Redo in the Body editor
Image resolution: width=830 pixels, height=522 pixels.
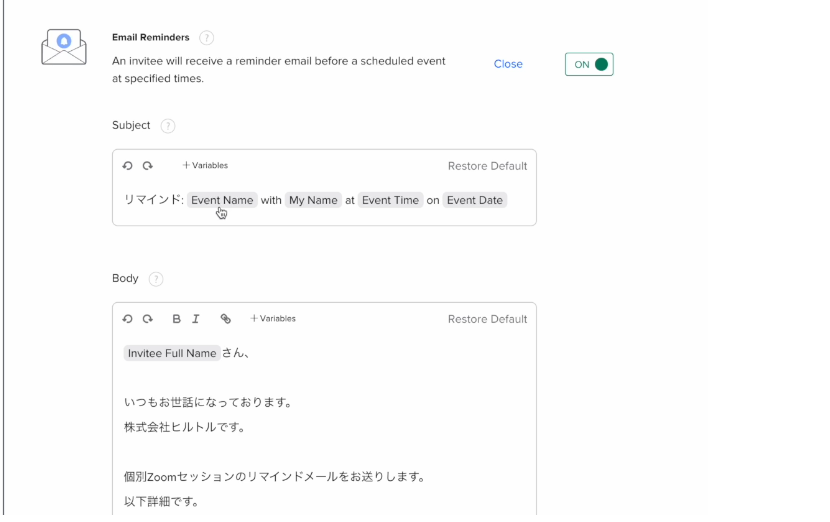click(x=148, y=319)
